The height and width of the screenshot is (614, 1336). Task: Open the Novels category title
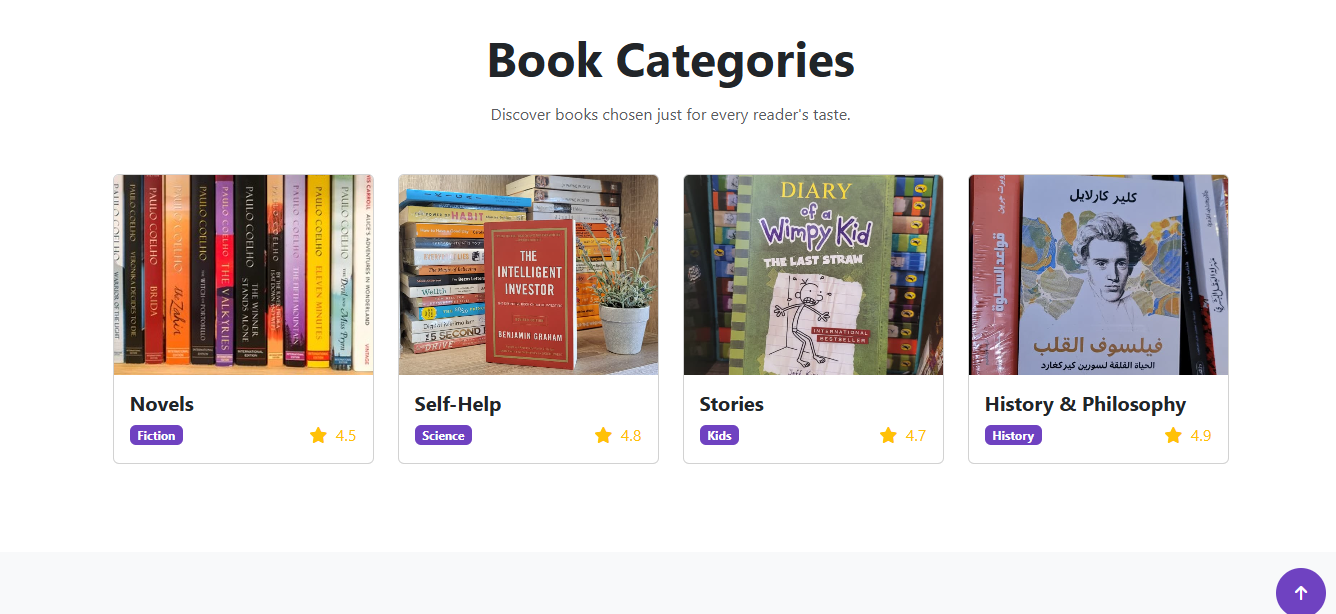tap(162, 404)
